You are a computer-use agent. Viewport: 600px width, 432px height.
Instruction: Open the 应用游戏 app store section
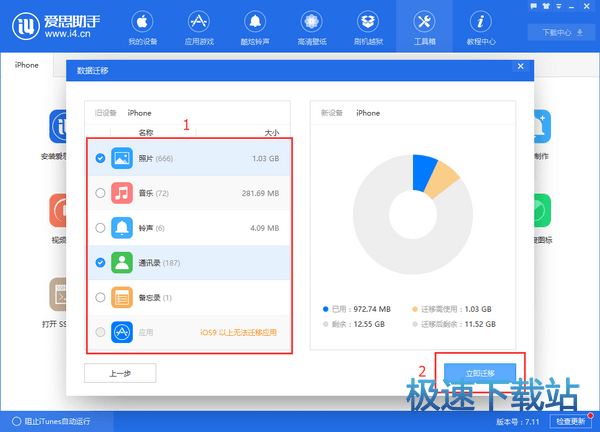[x=199, y=28]
